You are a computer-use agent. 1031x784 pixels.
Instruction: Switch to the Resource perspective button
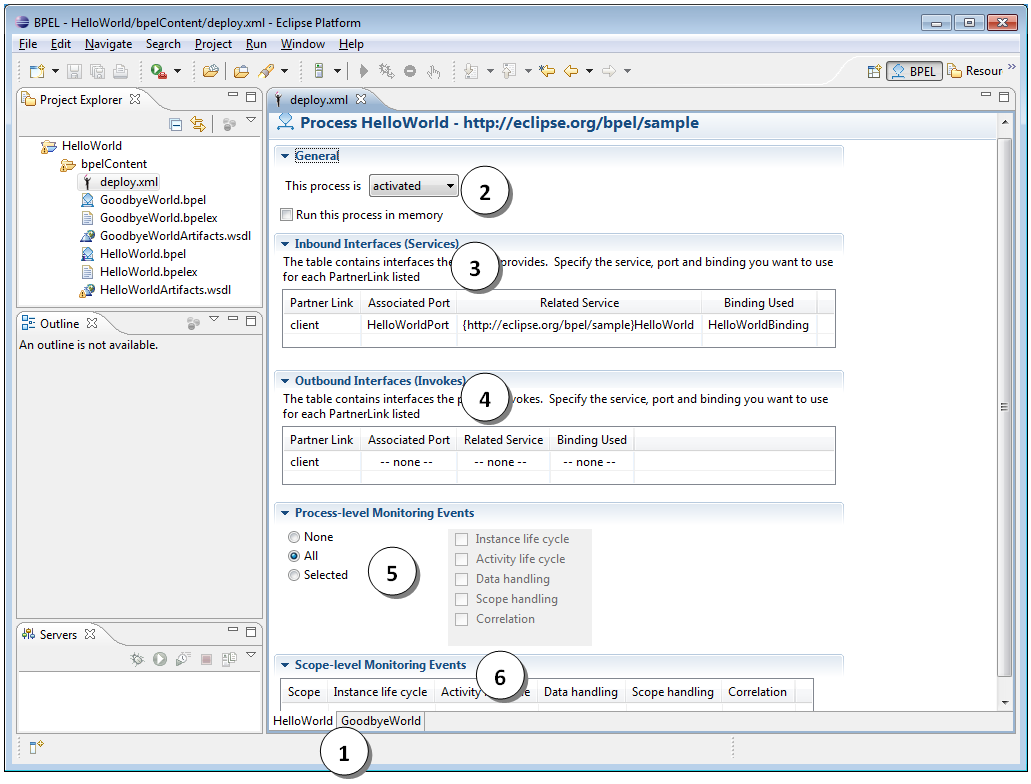[975, 71]
